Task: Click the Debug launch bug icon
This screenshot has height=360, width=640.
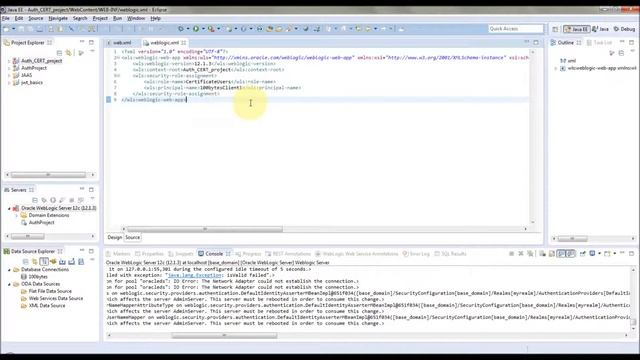Action: pyautogui.click(x=180, y=29)
